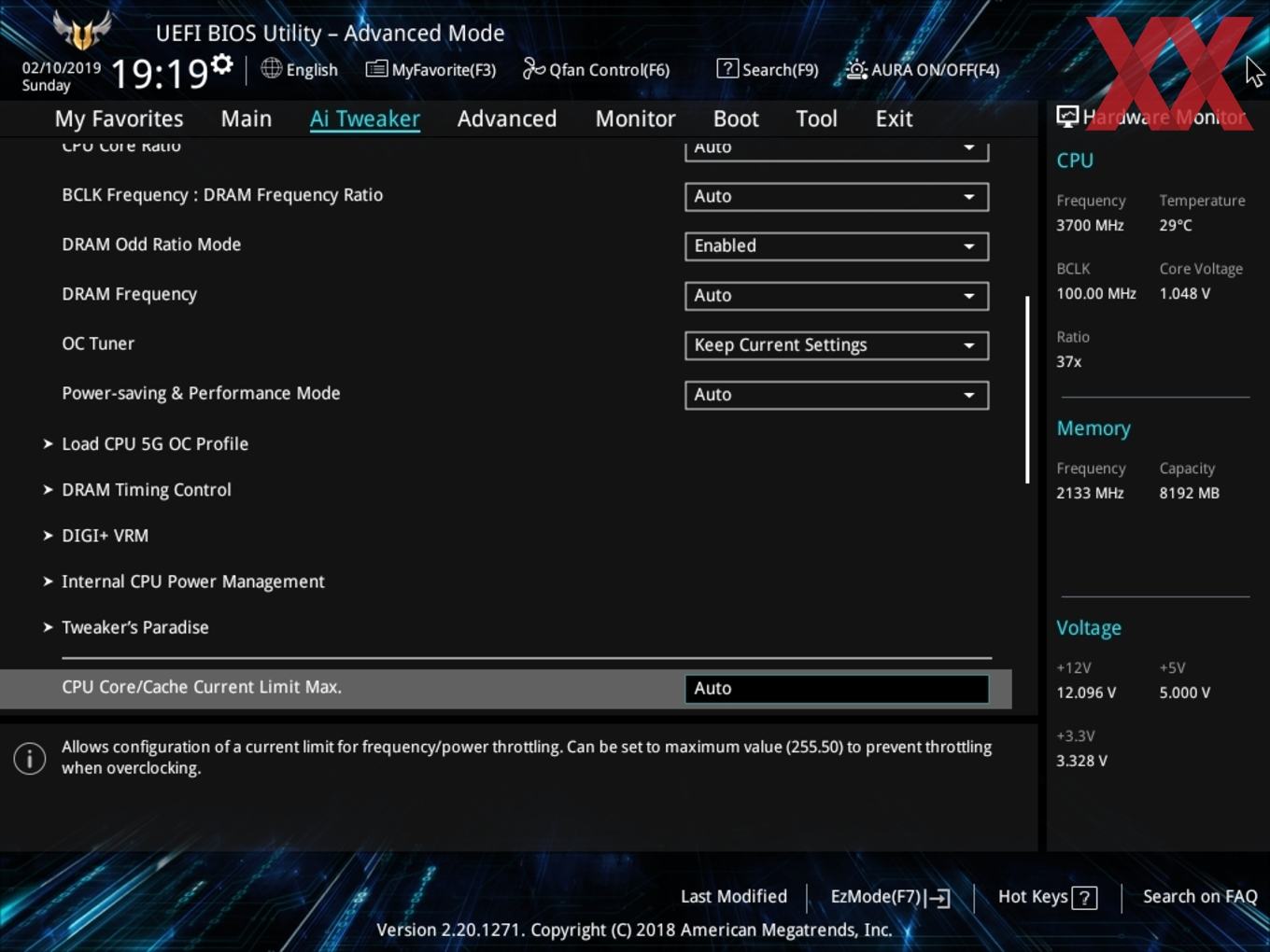This screenshot has width=1270, height=952.
Task: Open the DRAM Odd Ratio Mode dropdown
Action: tap(837, 246)
